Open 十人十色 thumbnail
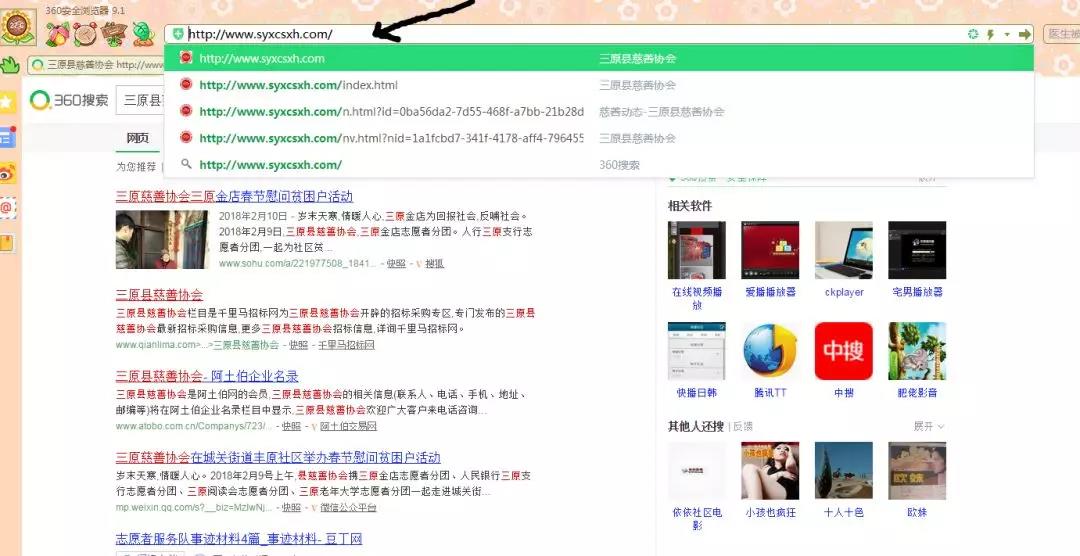1080x556 pixels. (x=844, y=471)
